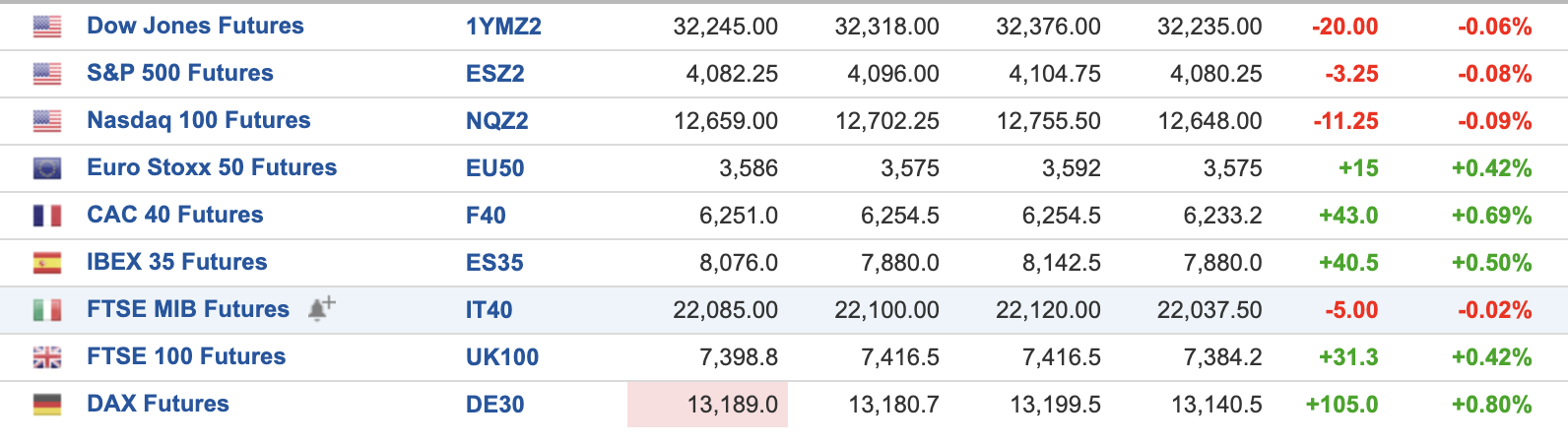Click the UK100 symbol link
The width and height of the screenshot is (1568, 443).
502,357
